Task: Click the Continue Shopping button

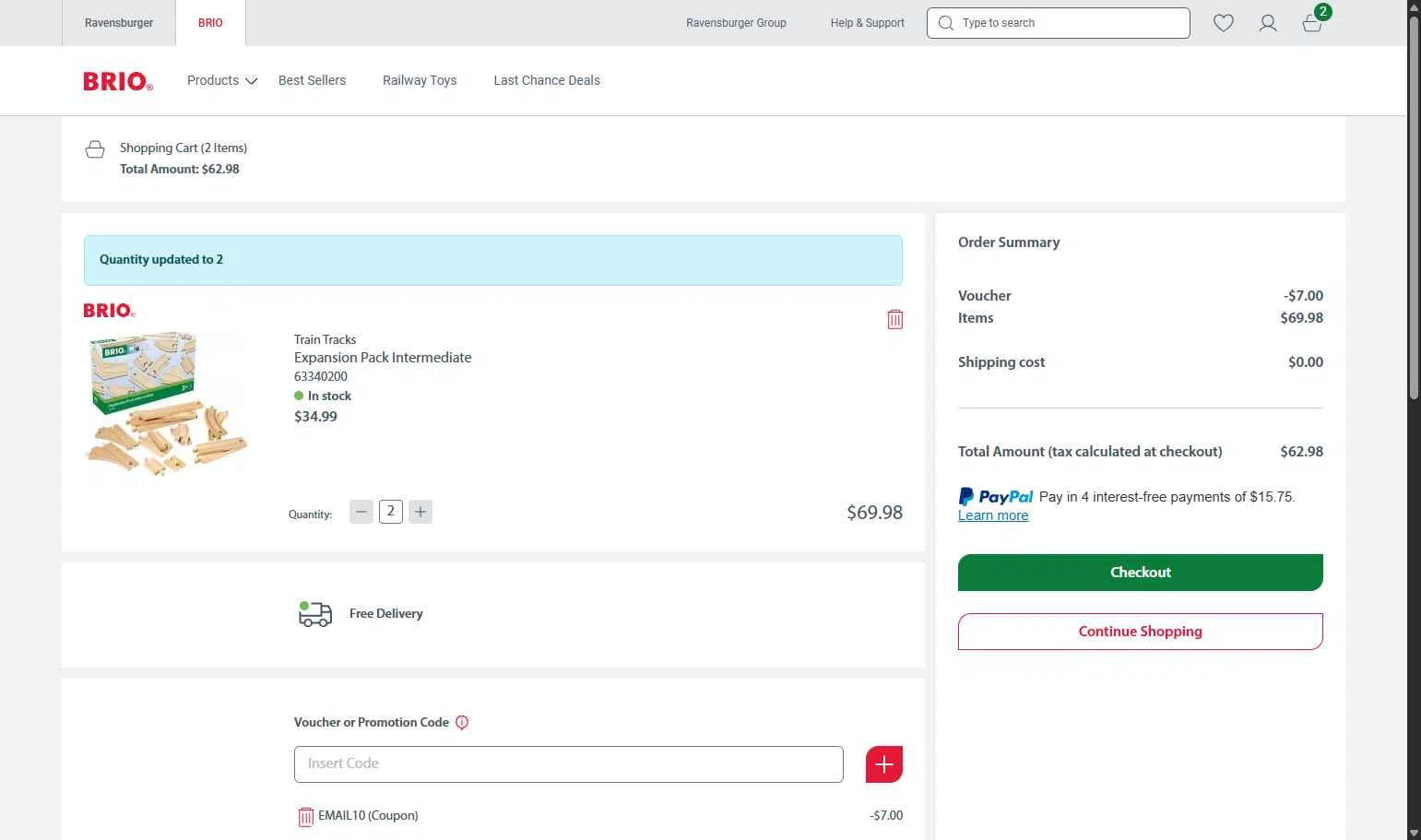Action: click(x=1141, y=632)
